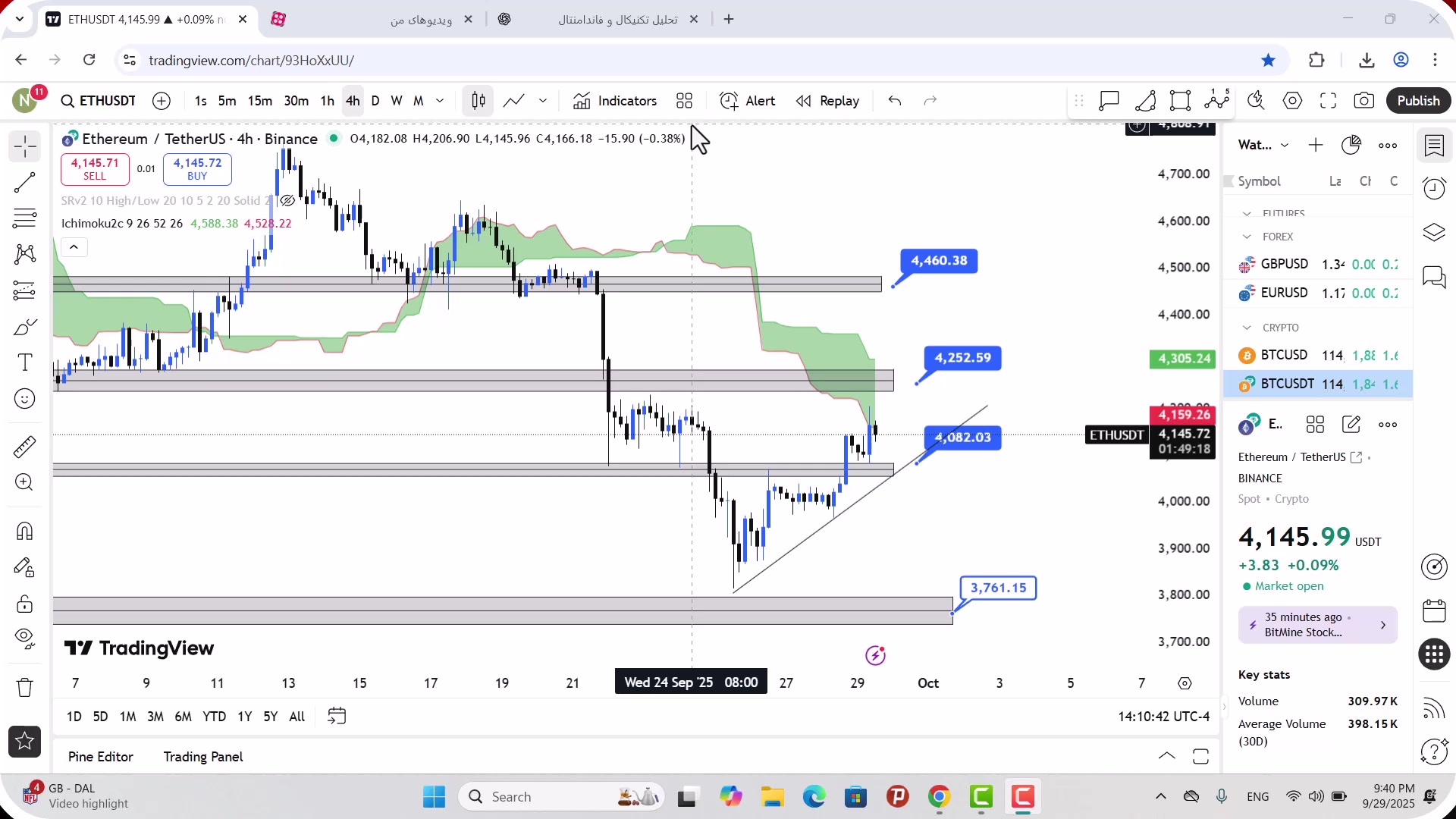
Task: Click the 4,145.72 BUY button
Action: (197, 169)
